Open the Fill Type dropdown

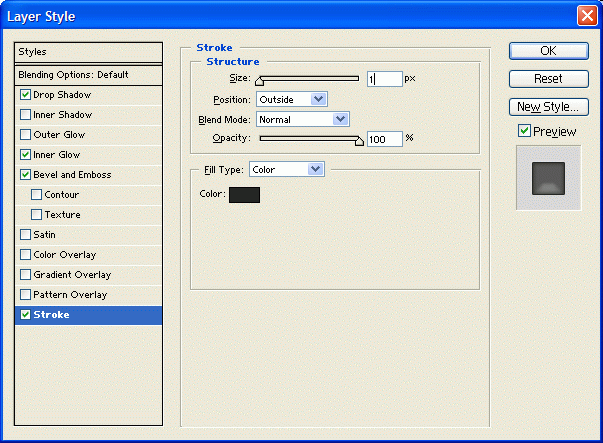[x=287, y=170]
